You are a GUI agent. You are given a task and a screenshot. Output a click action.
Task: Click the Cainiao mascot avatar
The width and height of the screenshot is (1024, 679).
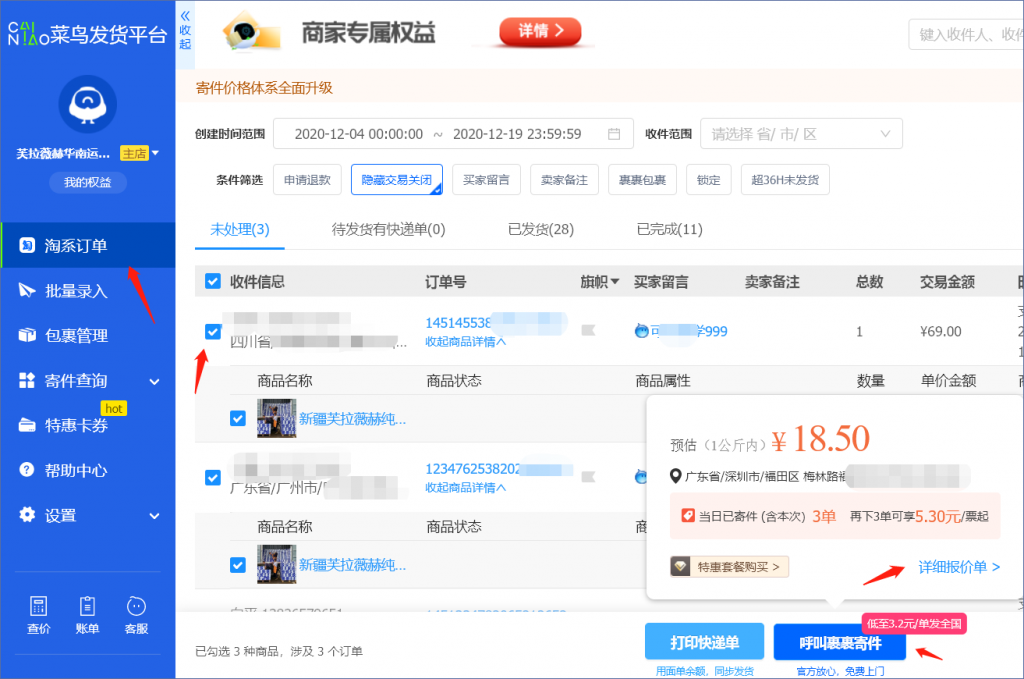pyautogui.click(x=88, y=104)
